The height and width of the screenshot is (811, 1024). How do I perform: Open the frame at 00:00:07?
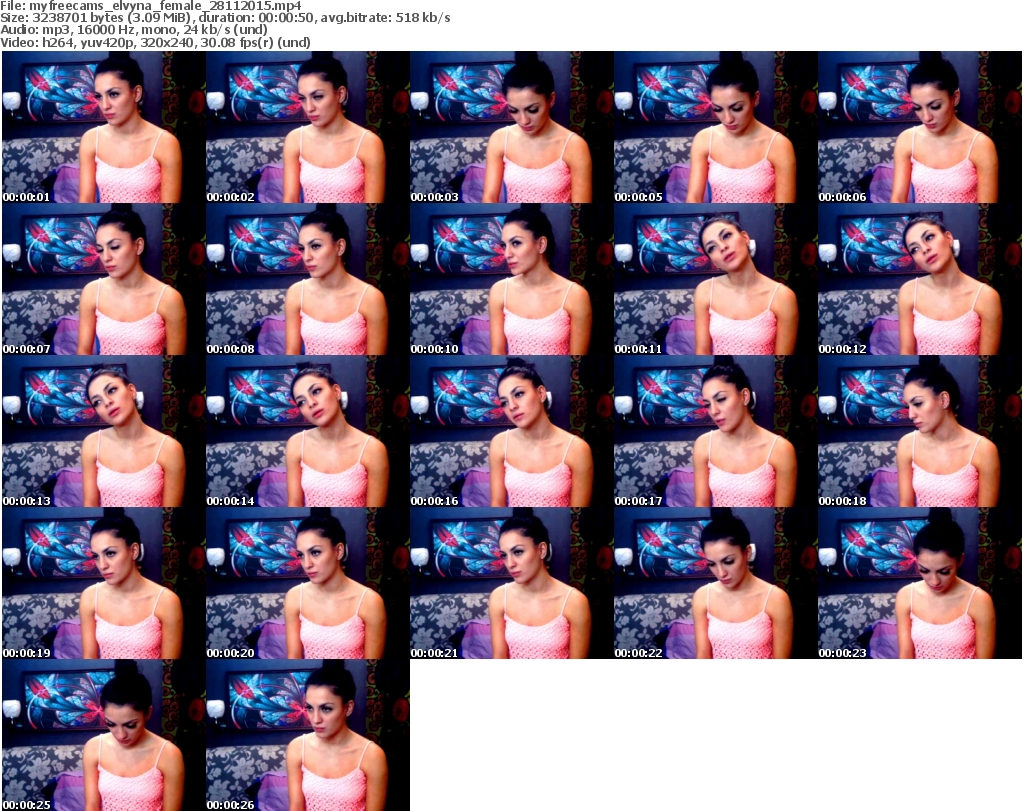[104, 279]
